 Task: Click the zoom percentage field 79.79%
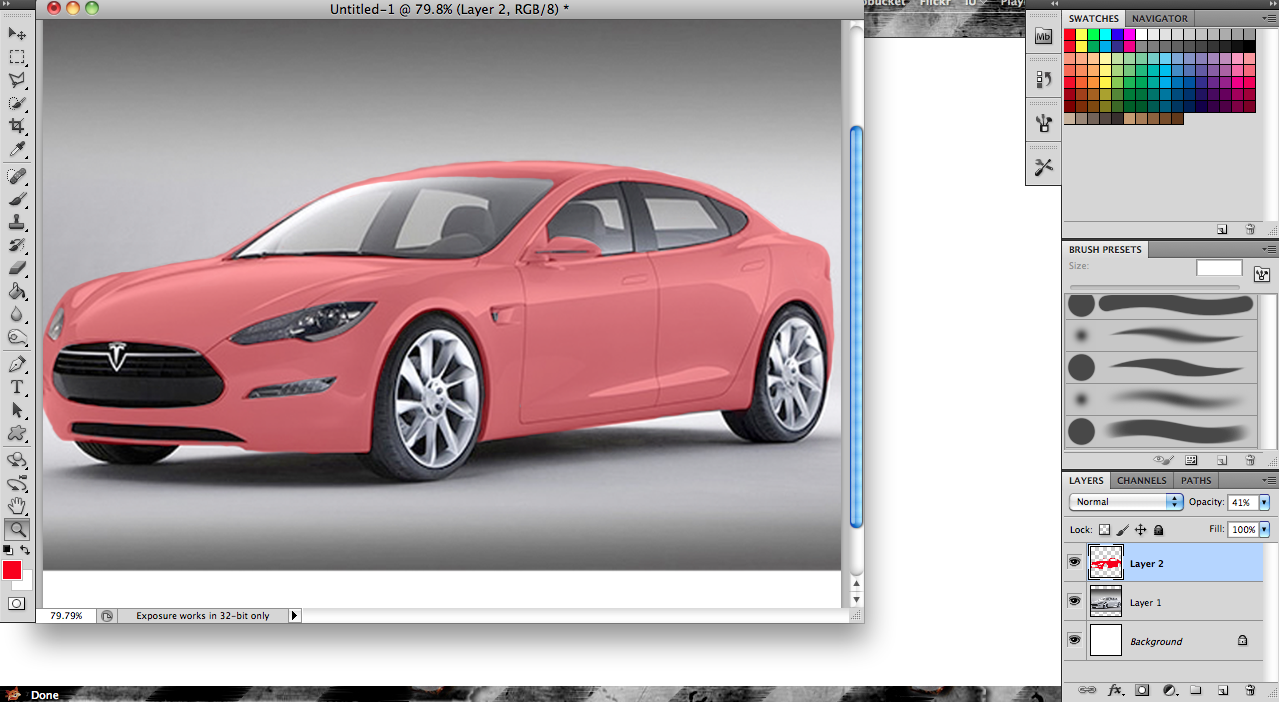click(x=66, y=616)
